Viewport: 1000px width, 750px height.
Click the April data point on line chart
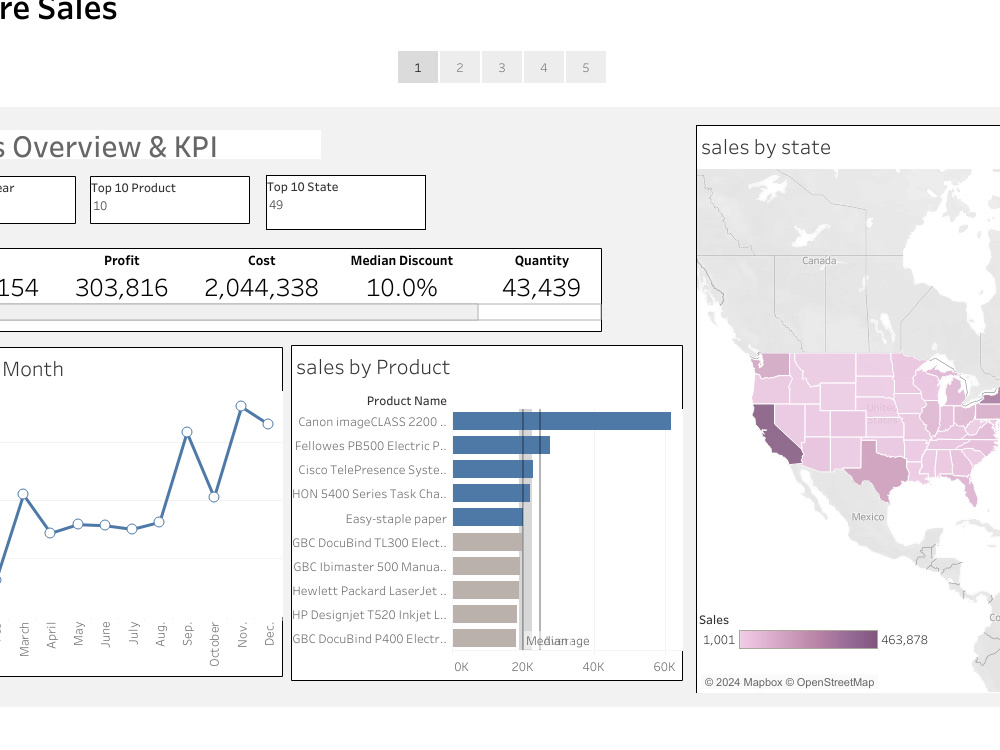point(50,533)
